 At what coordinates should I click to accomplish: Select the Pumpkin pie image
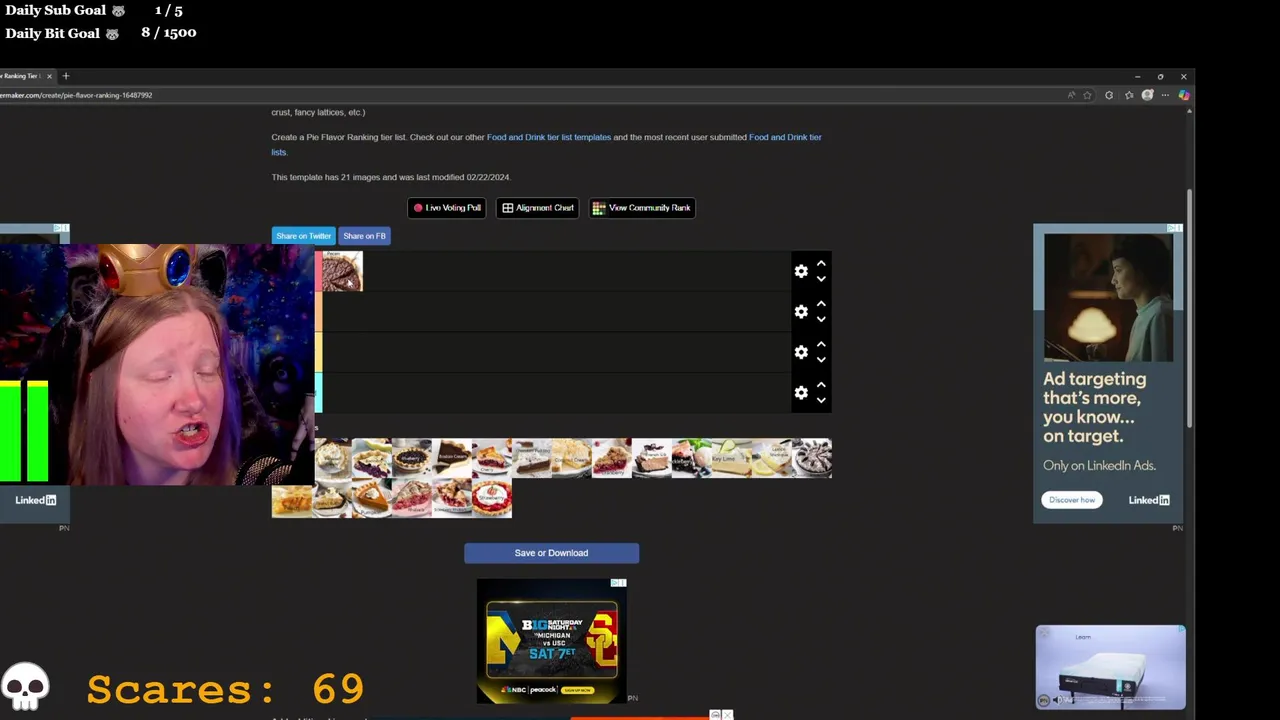(371, 498)
